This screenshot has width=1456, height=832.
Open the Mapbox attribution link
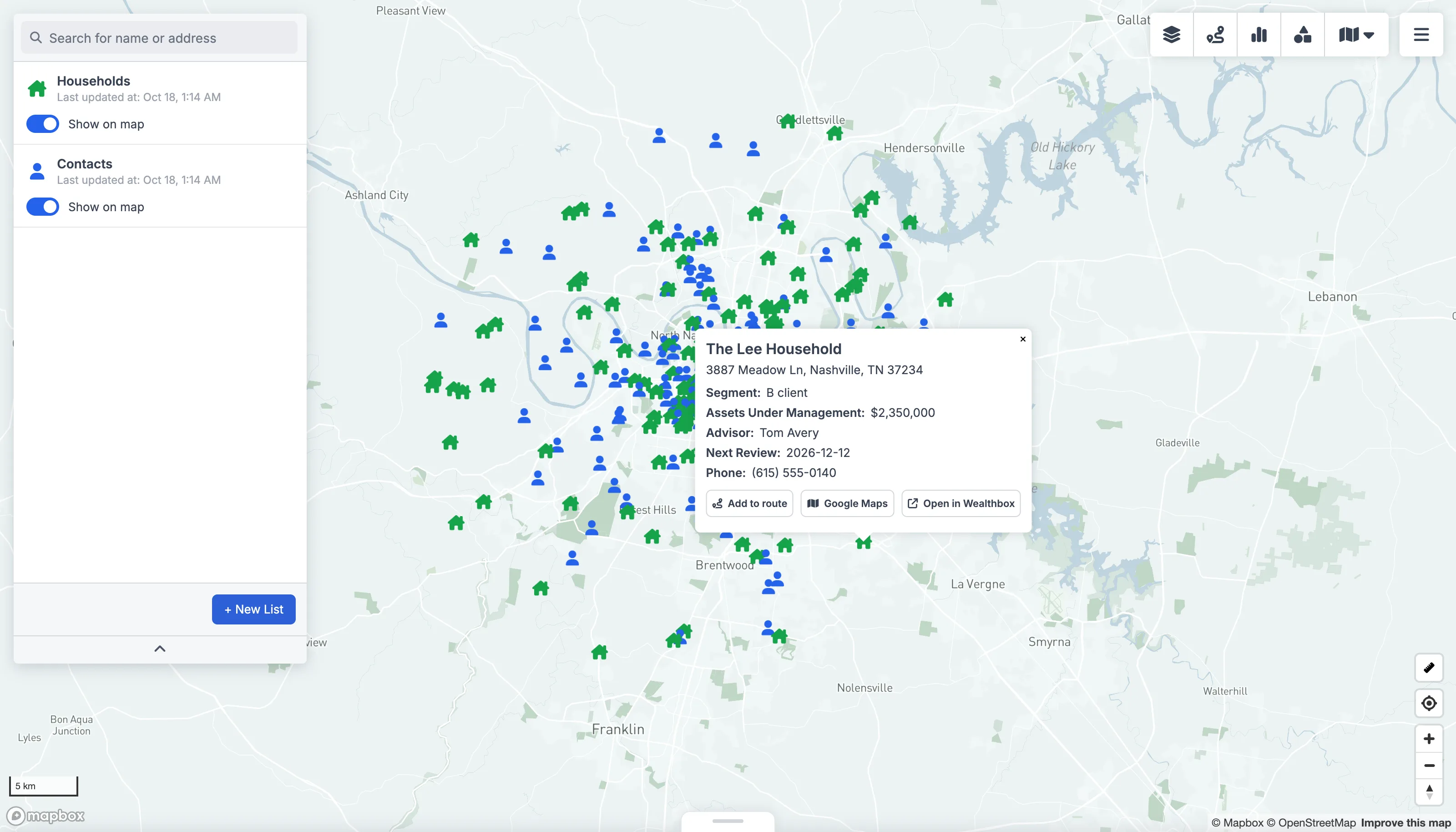pos(1237,823)
